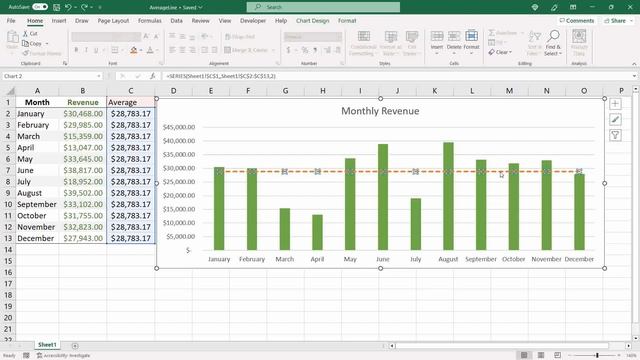Click the vertical scrollbar down arrow
This screenshot has height=360, width=640.
tap(636, 338)
